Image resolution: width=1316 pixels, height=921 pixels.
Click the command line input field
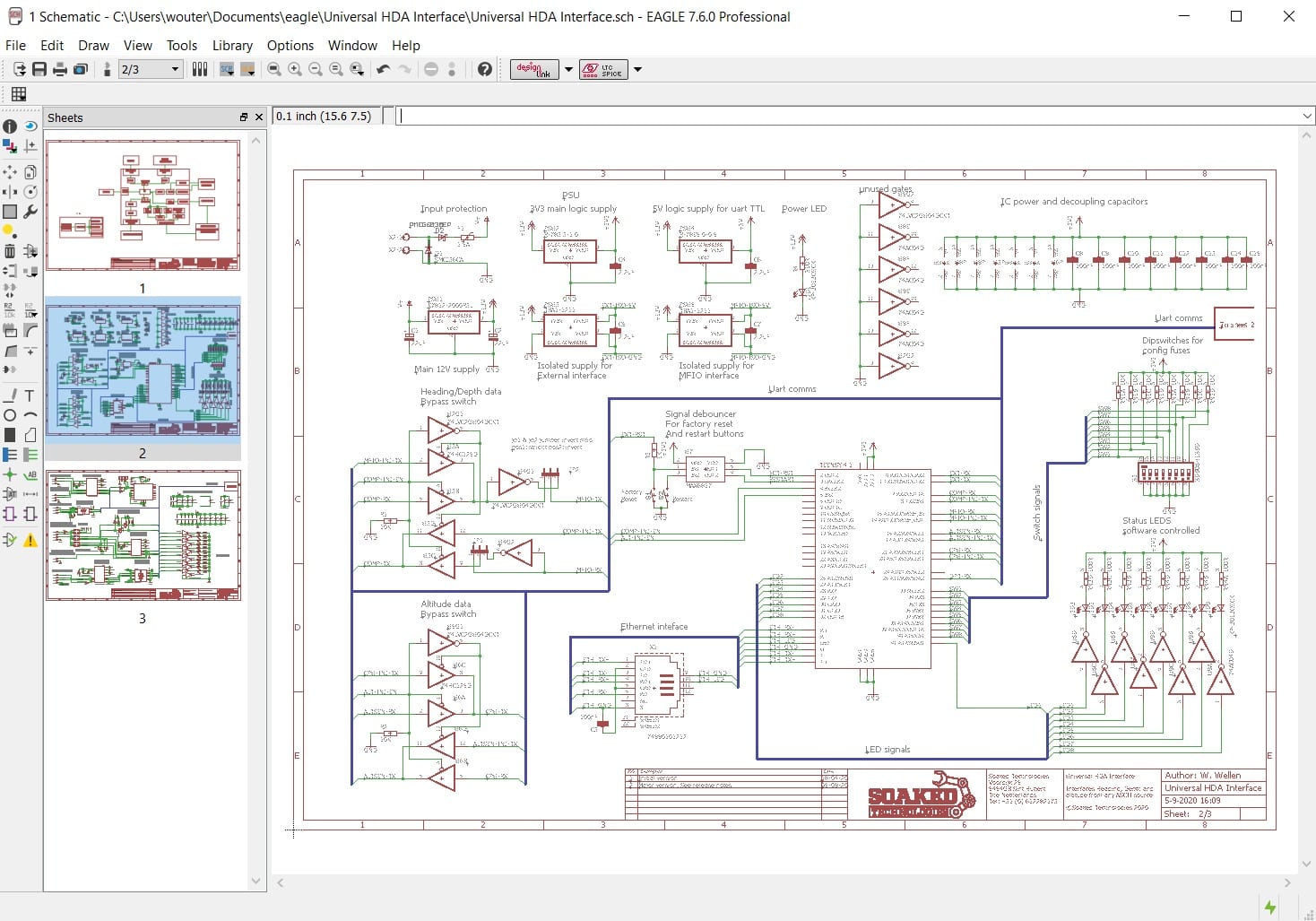click(x=848, y=116)
